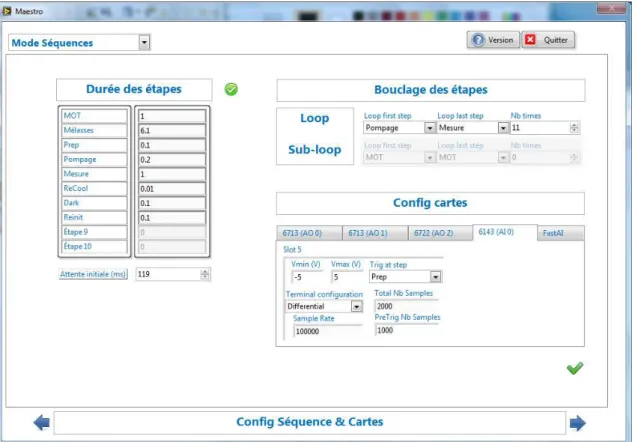Click the Dark step name field
This screenshot has height=442, width=635.
click(x=94, y=203)
